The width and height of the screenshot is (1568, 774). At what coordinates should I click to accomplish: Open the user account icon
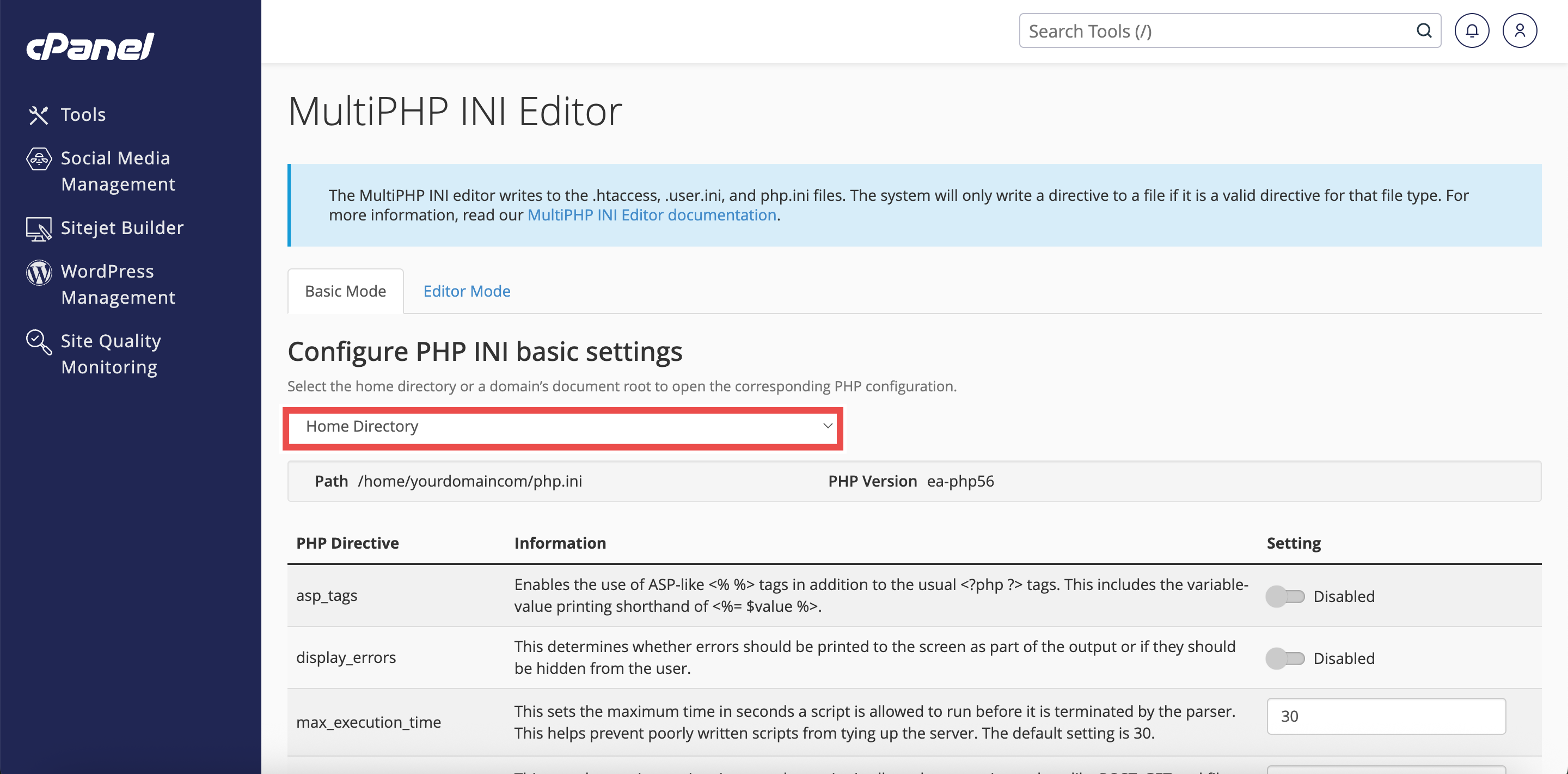point(1520,30)
